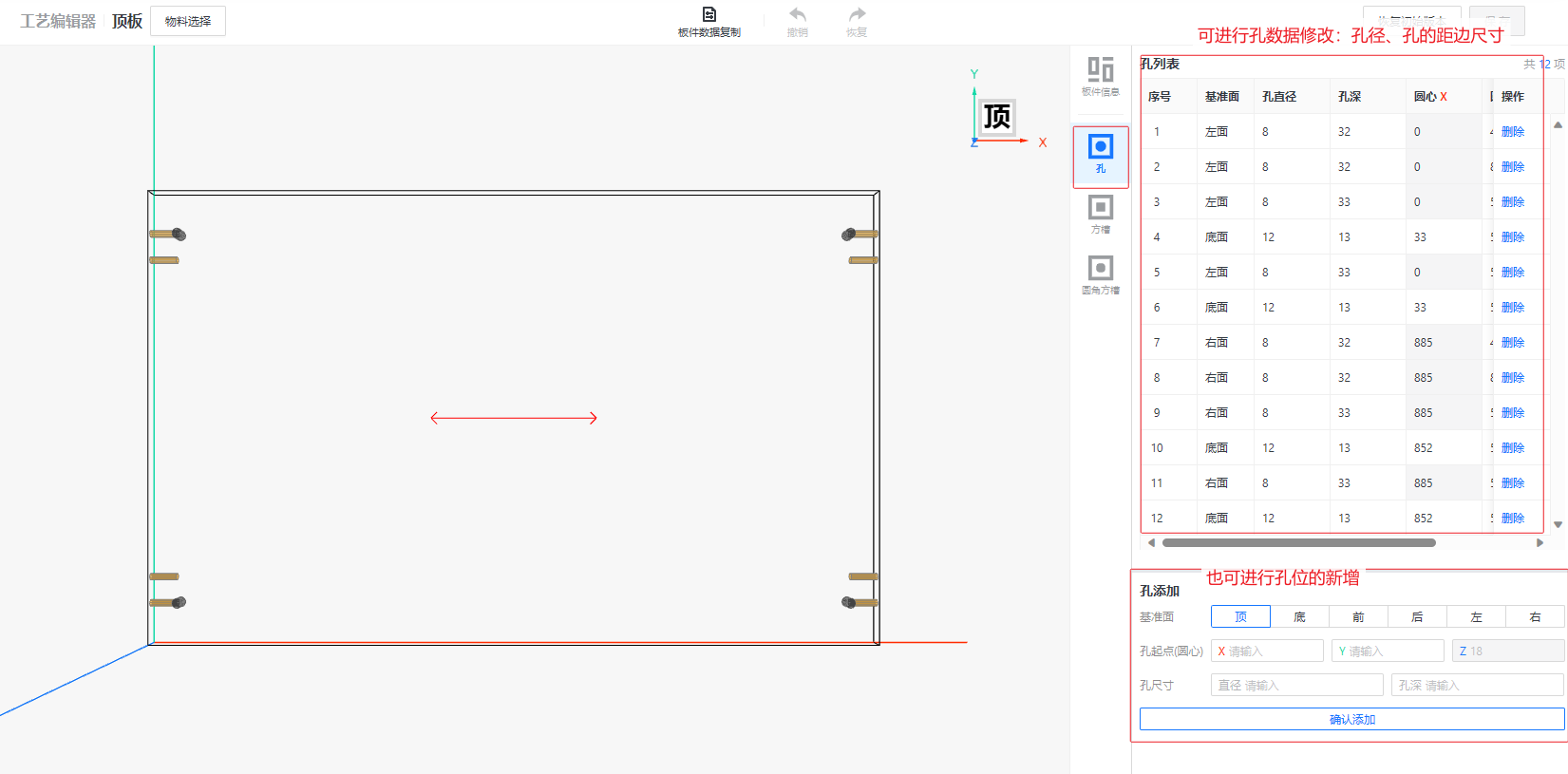Set 基准面 to 底

click(1299, 617)
